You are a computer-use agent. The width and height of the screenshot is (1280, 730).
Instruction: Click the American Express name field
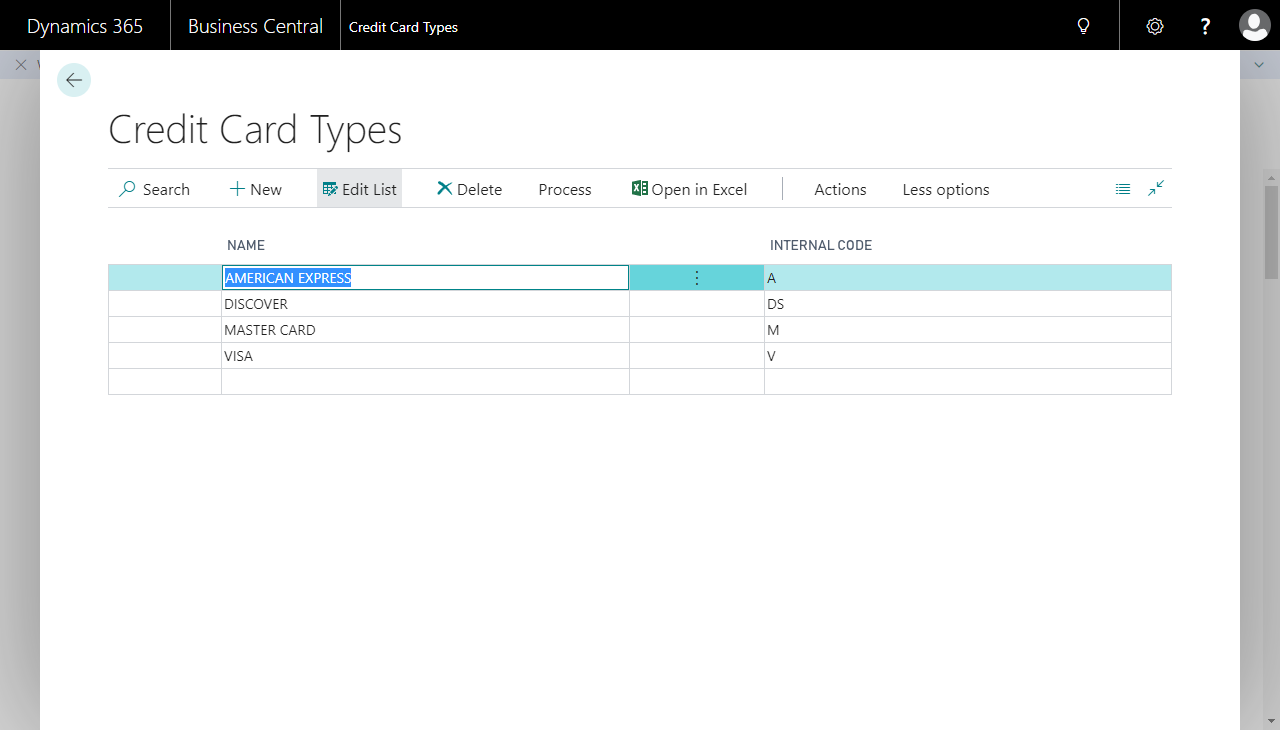tap(425, 278)
